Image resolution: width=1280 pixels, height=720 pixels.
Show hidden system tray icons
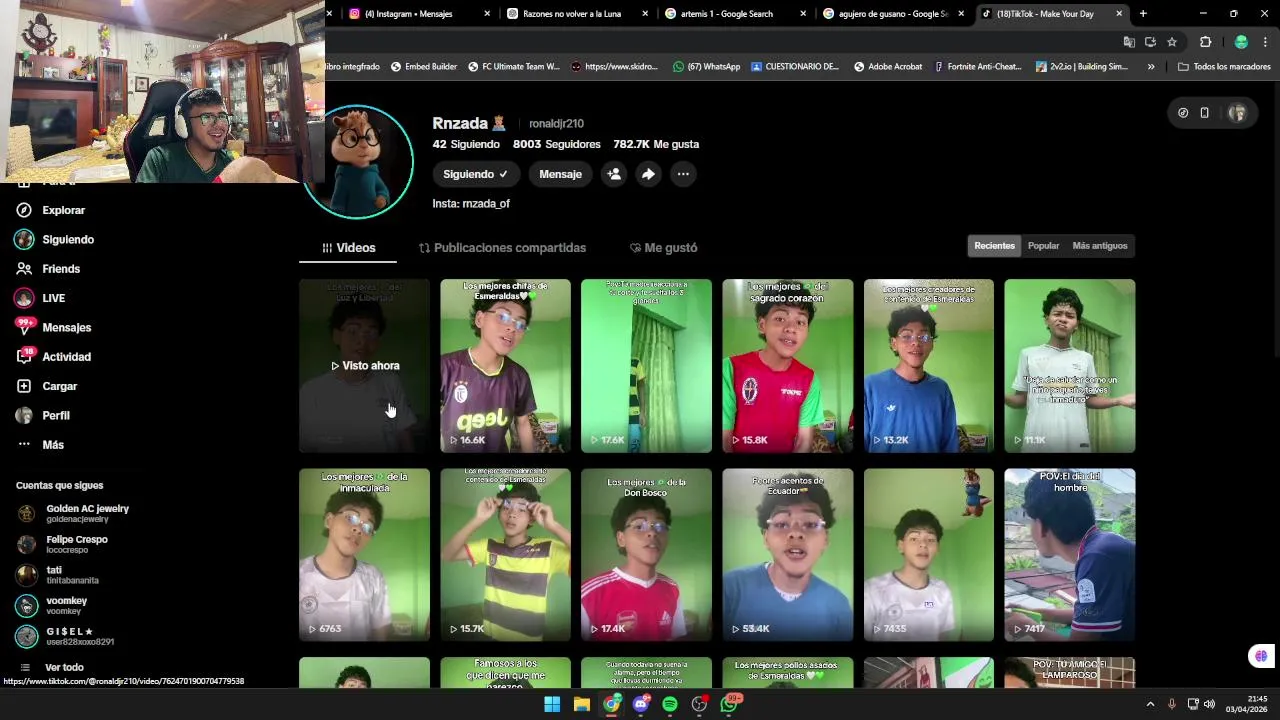click(x=1150, y=704)
